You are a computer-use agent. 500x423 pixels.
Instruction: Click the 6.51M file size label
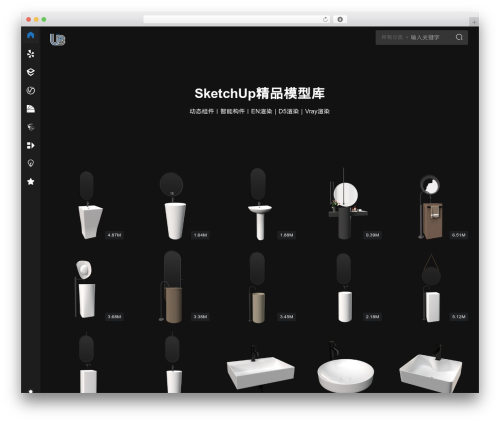coord(459,235)
